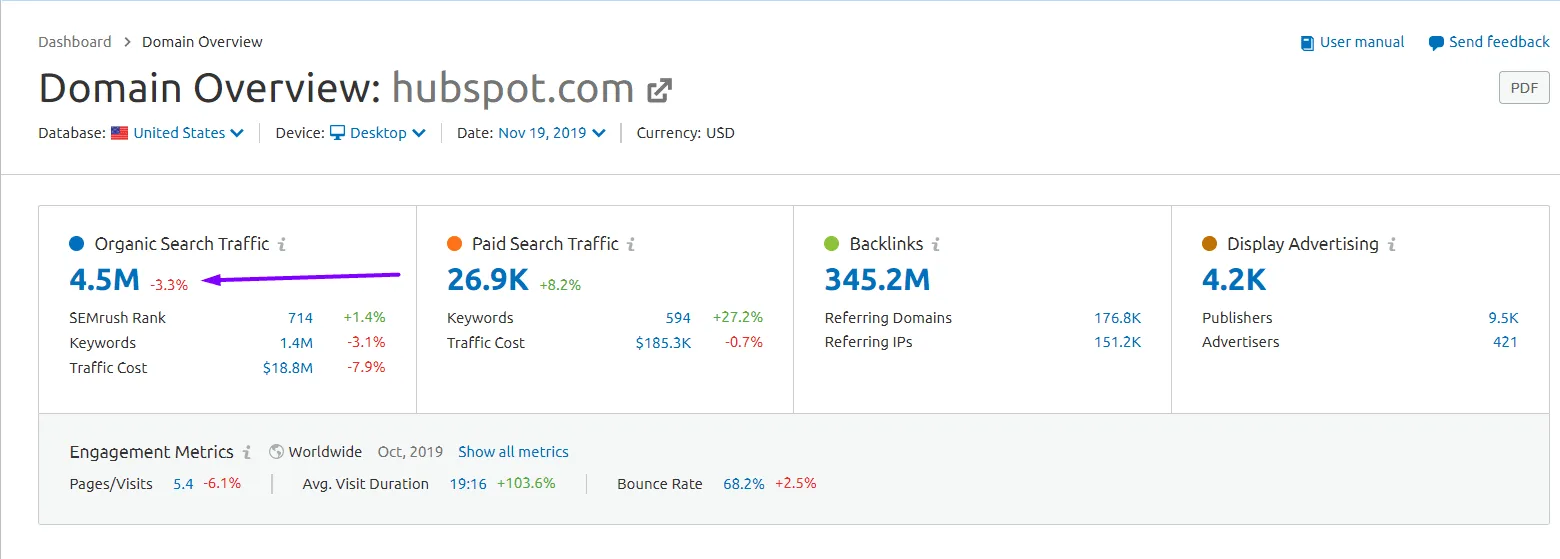Viewport: 1560px width, 559px height.
Task: Click the Organic Search Traffic heading
Action: [x=182, y=244]
